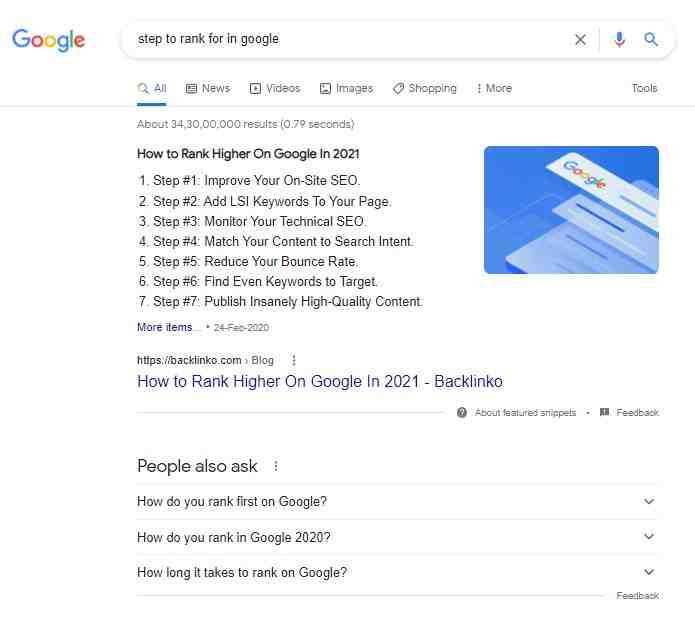Expand How do you rank in Google 2020
This screenshot has height=621, width=695.
(398, 537)
